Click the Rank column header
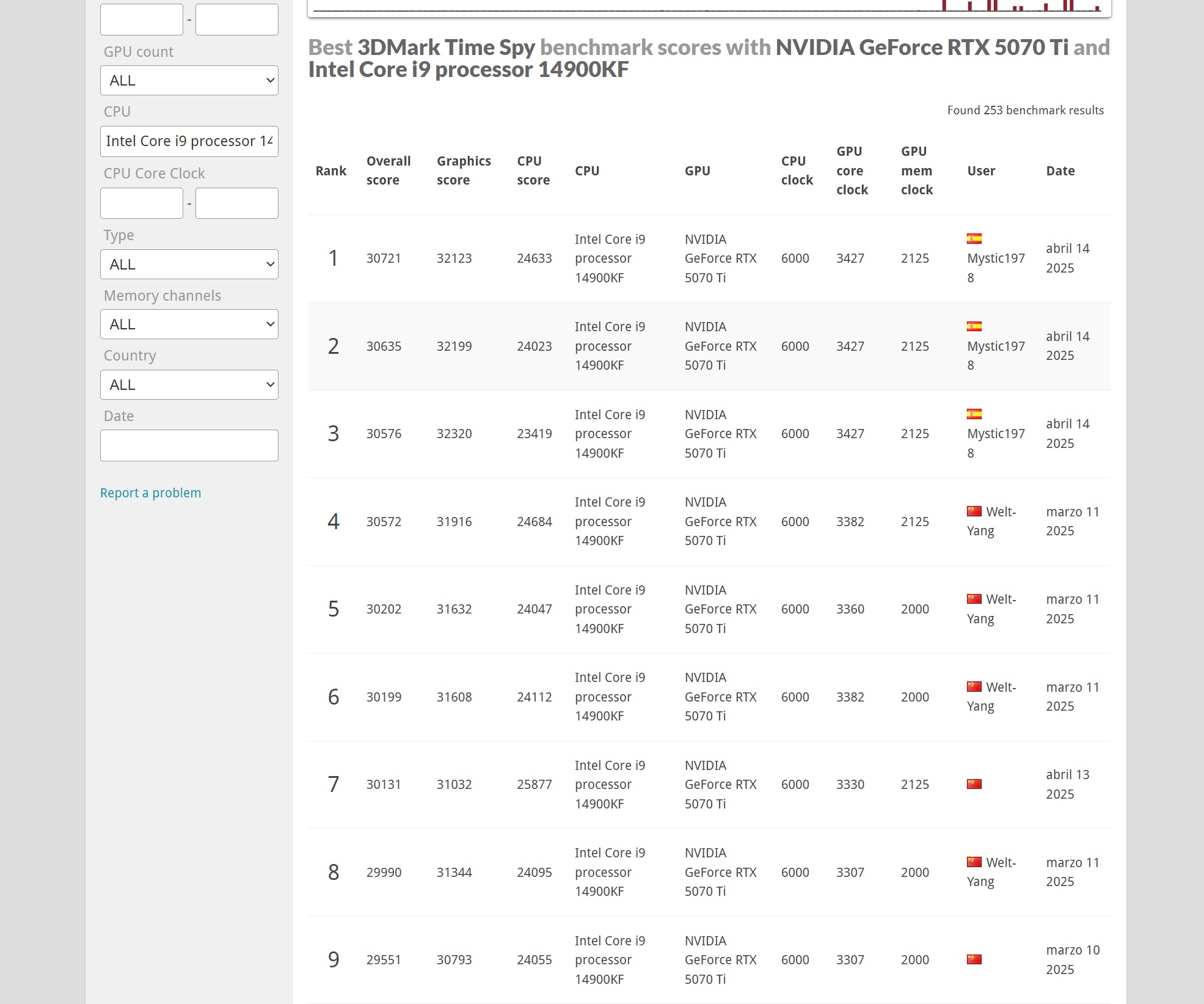 (331, 170)
